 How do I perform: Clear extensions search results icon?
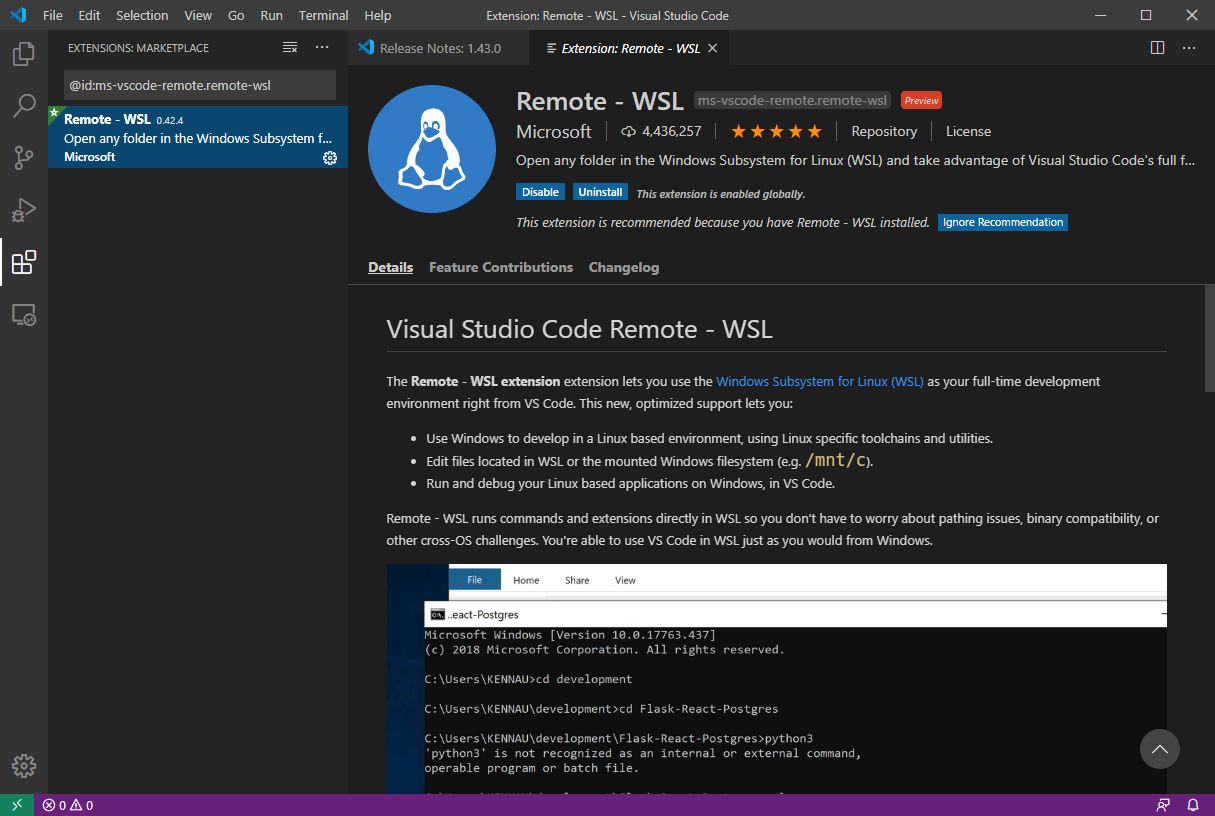(x=290, y=47)
